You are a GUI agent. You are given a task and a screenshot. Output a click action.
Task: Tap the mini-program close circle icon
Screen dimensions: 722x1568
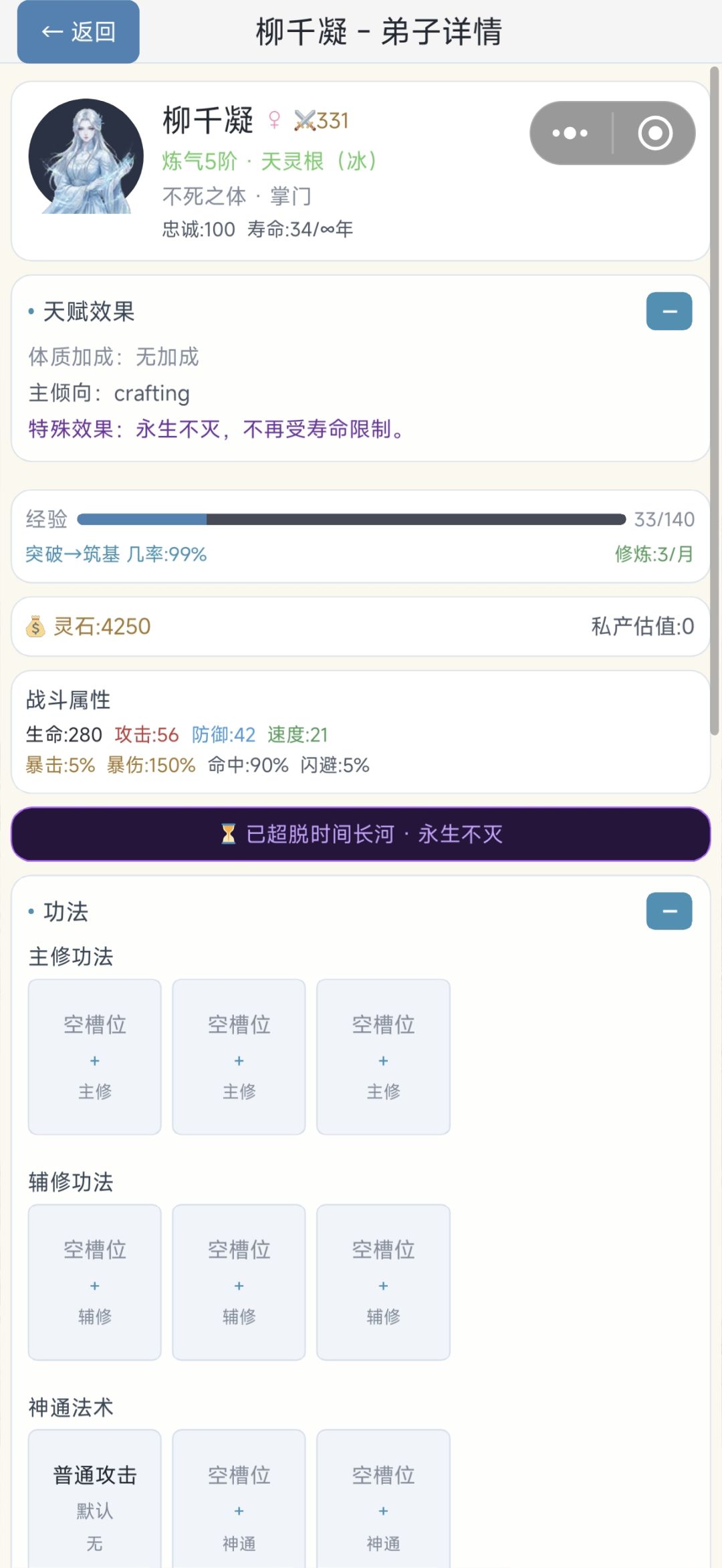[x=655, y=133]
